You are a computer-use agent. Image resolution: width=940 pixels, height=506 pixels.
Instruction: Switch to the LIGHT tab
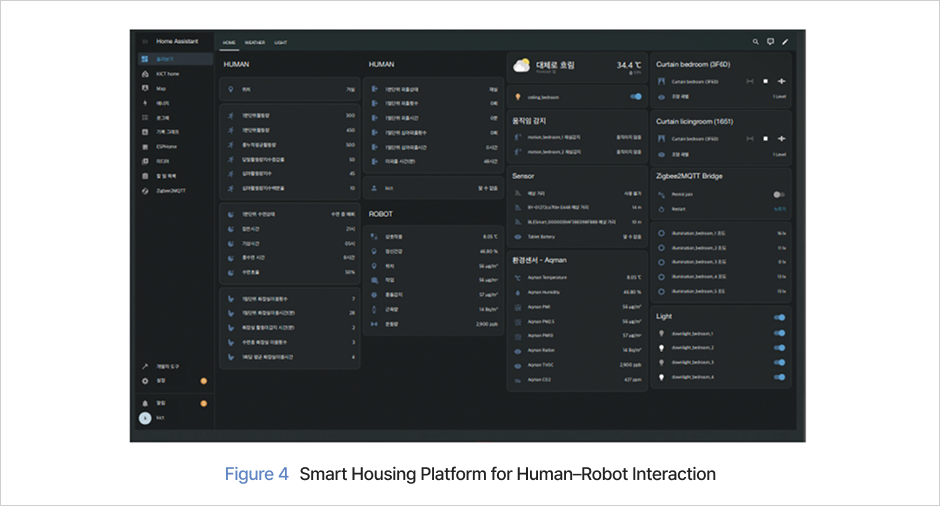pyautogui.click(x=281, y=43)
